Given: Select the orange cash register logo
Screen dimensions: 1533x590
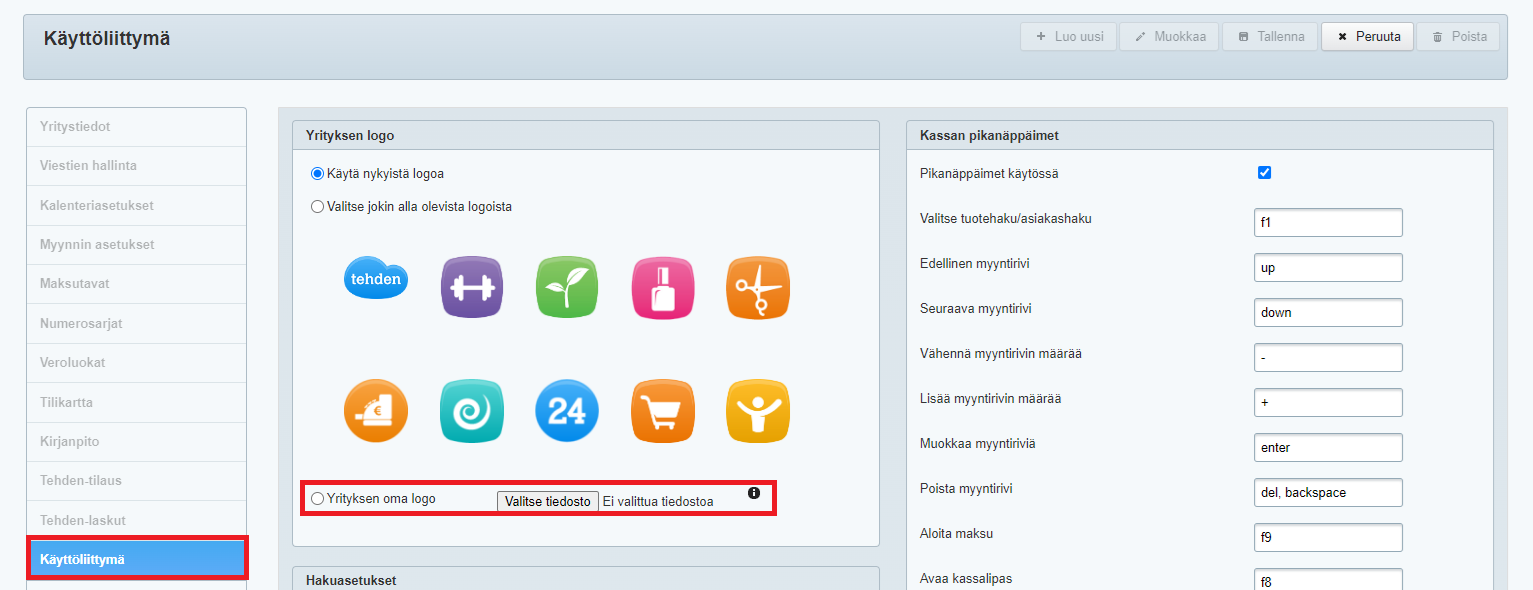Looking at the screenshot, I should (x=376, y=411).
